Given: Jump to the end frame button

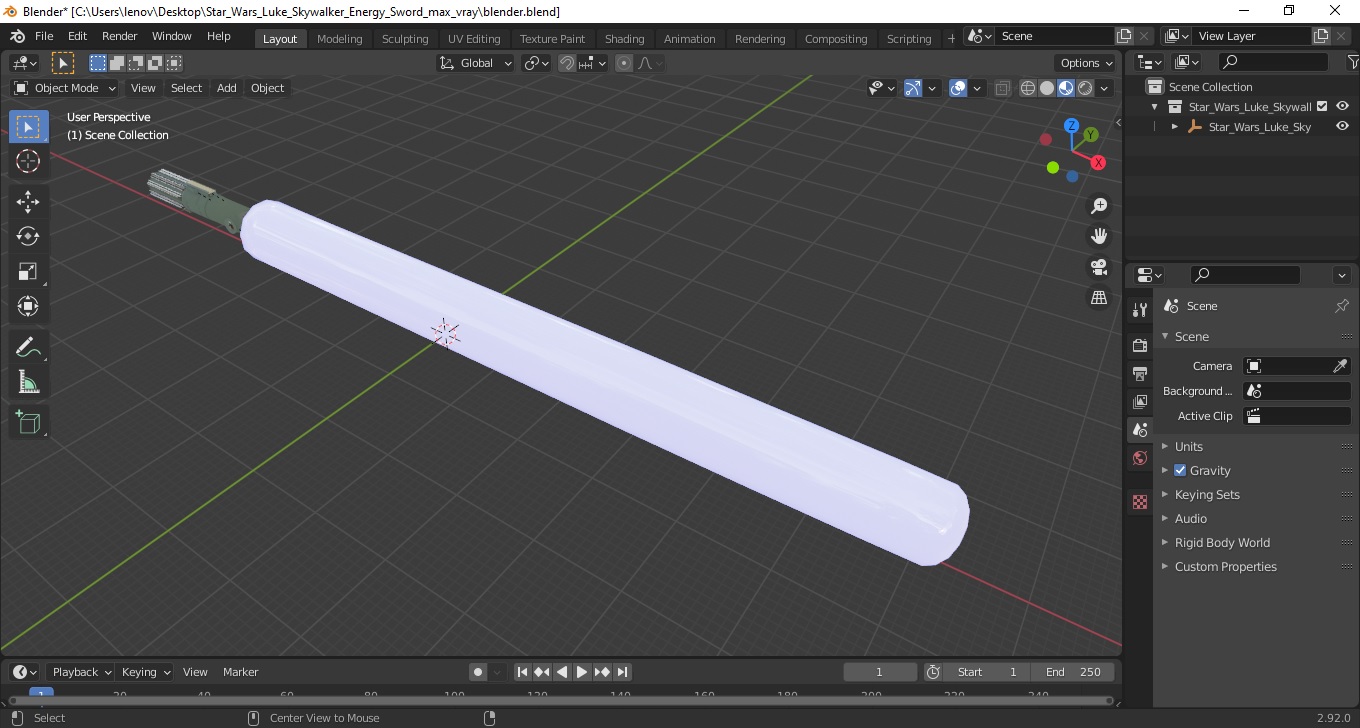Looking at the screenshot, I should click(x=622, y=672).
